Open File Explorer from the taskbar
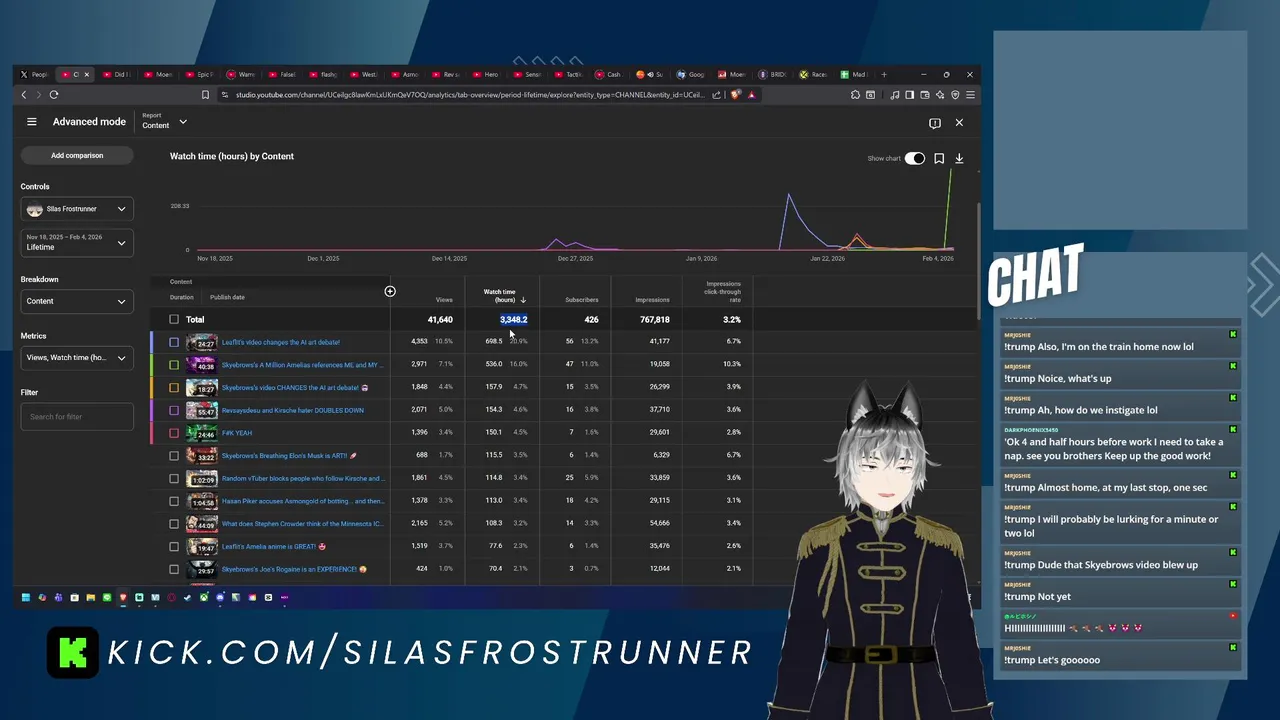 point(90,598)
